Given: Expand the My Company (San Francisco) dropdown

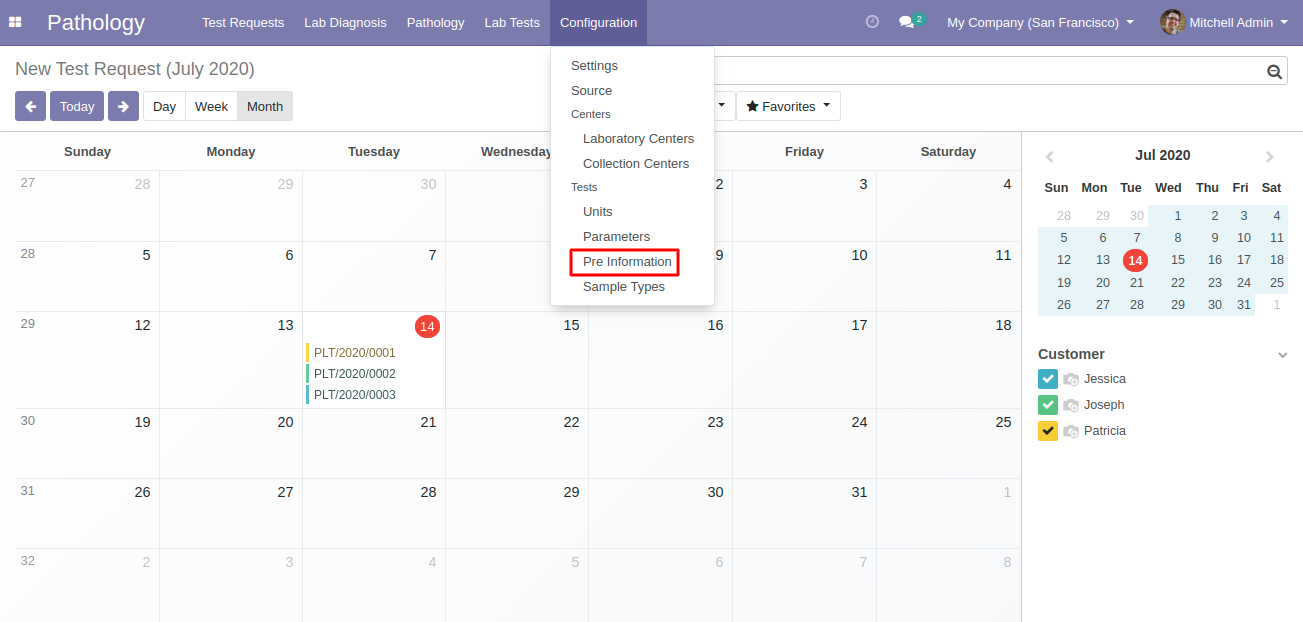Looking at the screenshot, I should tap(1040, 20).
